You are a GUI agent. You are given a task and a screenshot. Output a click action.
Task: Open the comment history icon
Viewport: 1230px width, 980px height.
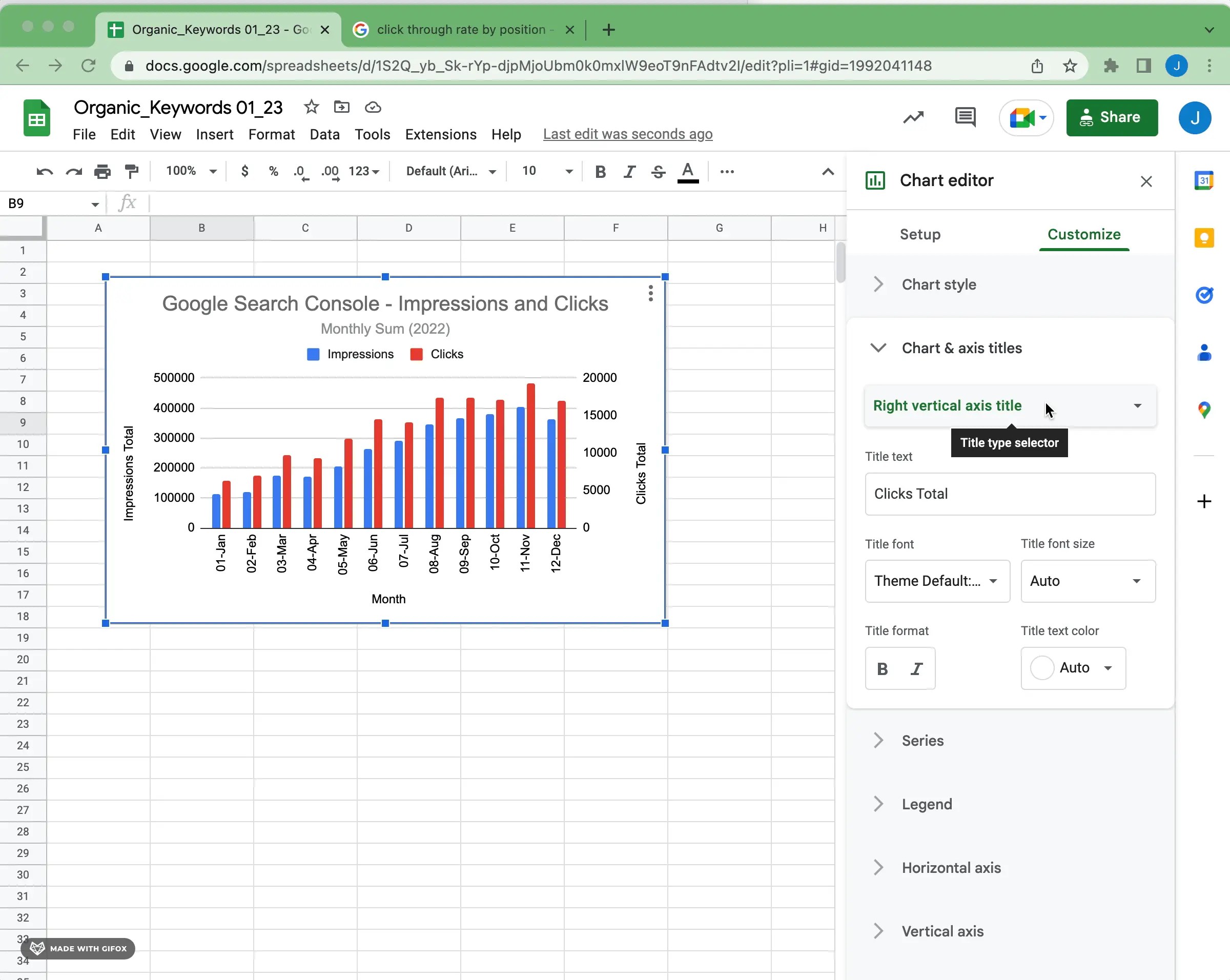pos(965,117)
